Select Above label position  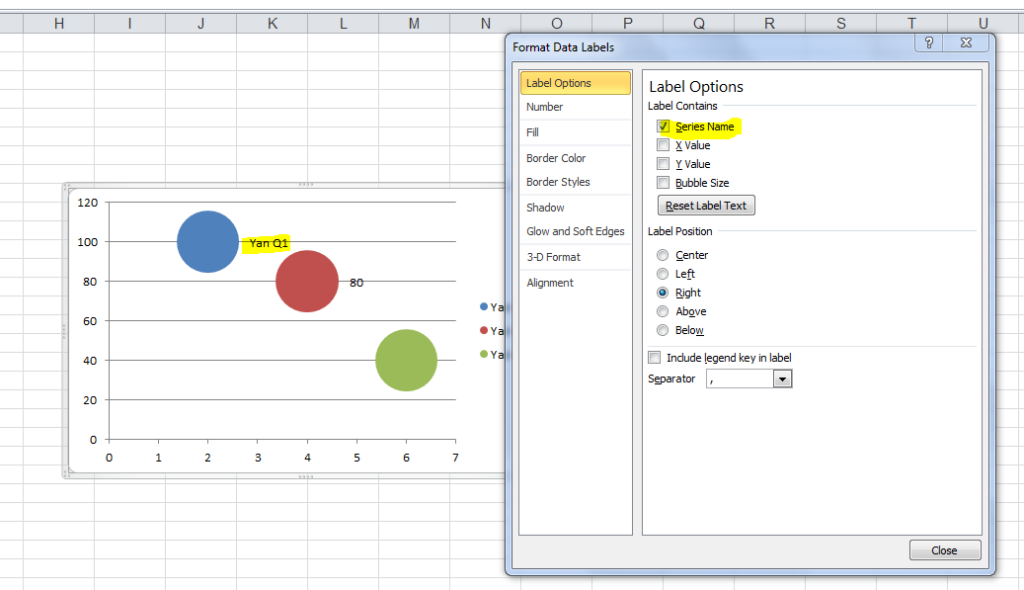[662, 311]
